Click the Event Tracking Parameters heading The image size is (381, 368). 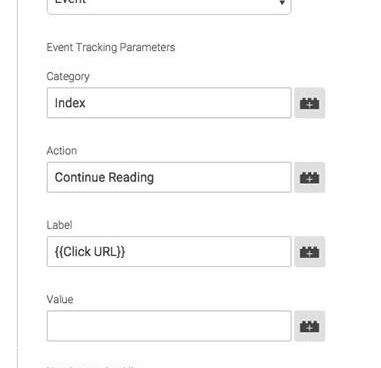point(111,47)
